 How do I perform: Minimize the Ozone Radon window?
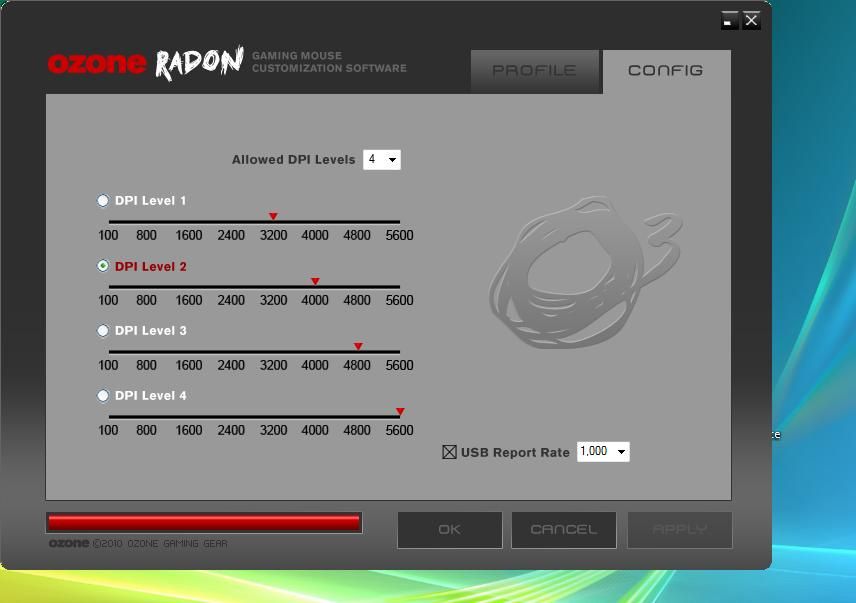click(729, 21)
